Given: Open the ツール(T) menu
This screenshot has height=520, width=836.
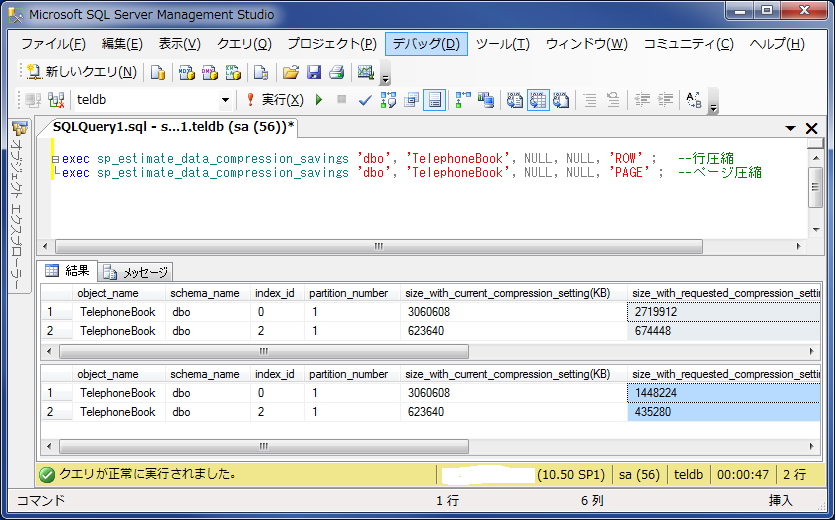Looking at the screenshot, I should [503, 44].
